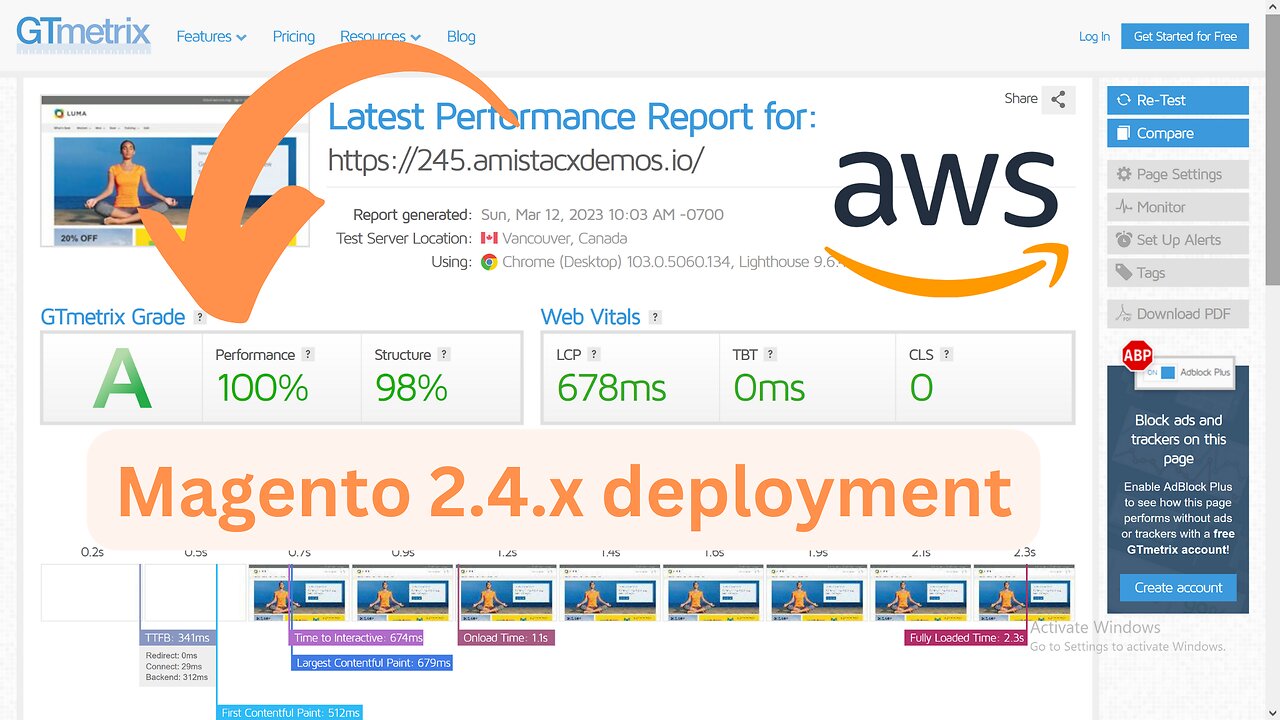The width and height of the screenshot is (1280, 720).
Task: Open the help icon next to LCP
Action: click(594, 354)
